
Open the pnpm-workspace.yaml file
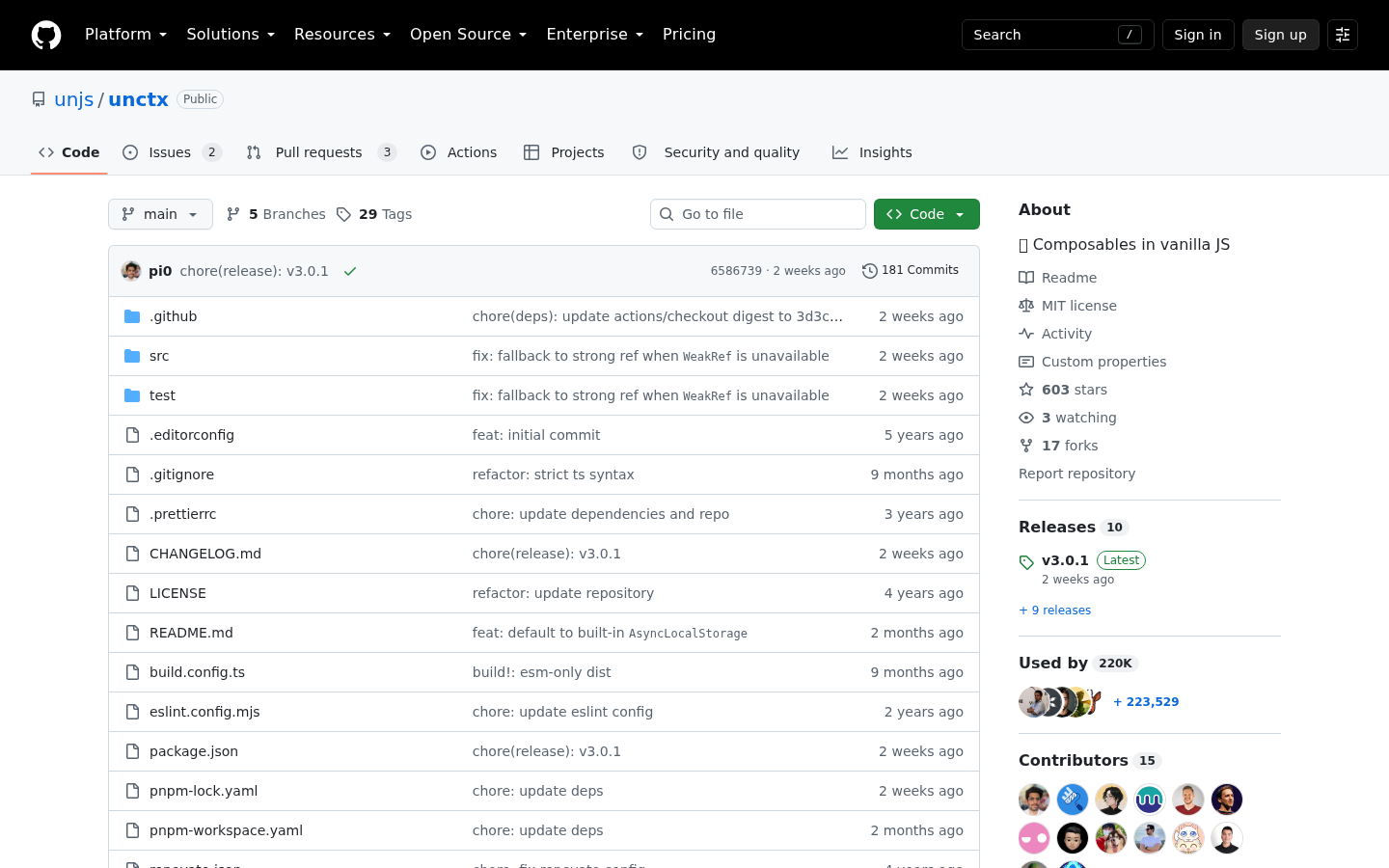226,830
